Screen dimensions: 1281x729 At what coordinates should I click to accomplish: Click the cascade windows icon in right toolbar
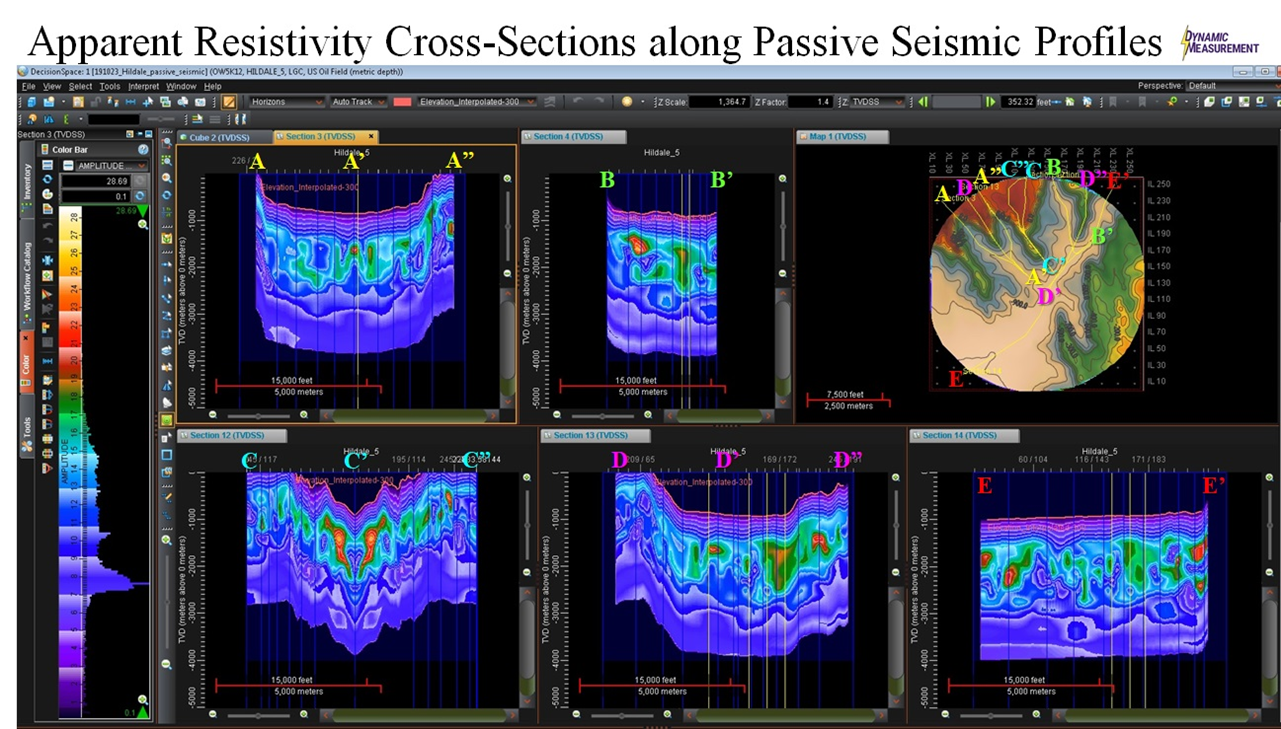point(1225,102)
